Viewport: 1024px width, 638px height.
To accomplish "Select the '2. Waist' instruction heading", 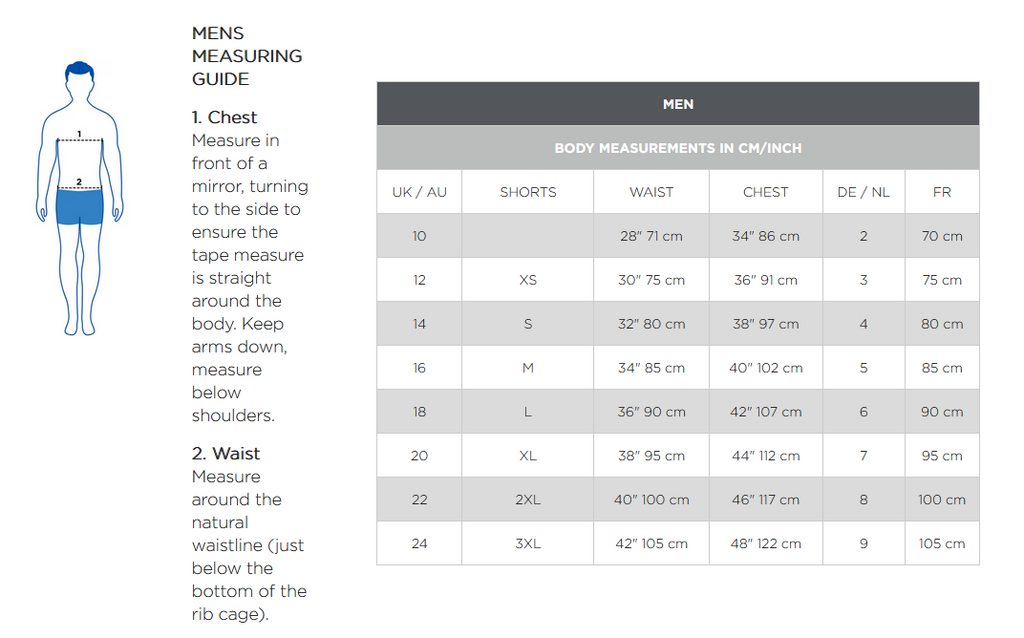I will (226, 453).
